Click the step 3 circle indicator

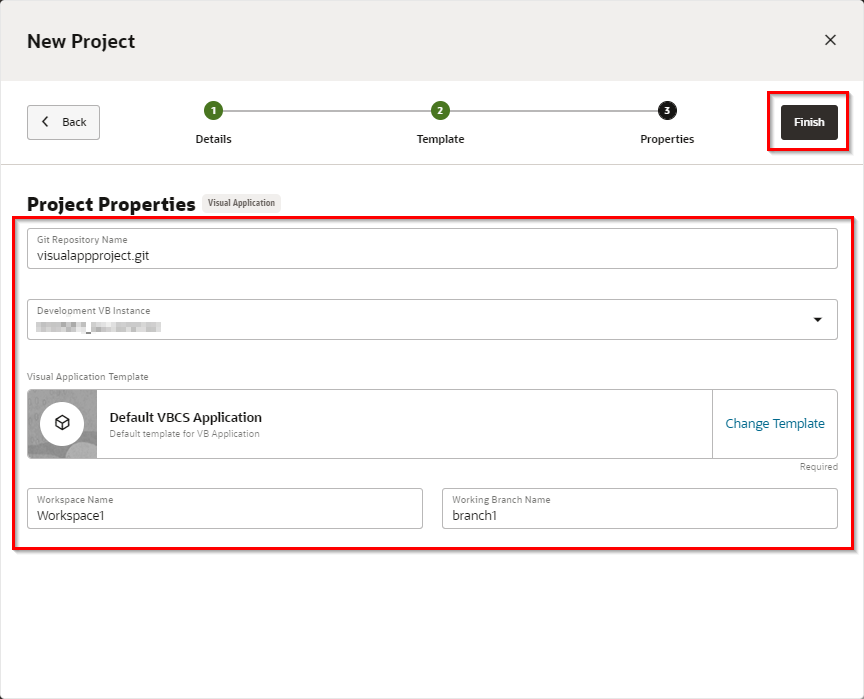click(x=667, y=111)
